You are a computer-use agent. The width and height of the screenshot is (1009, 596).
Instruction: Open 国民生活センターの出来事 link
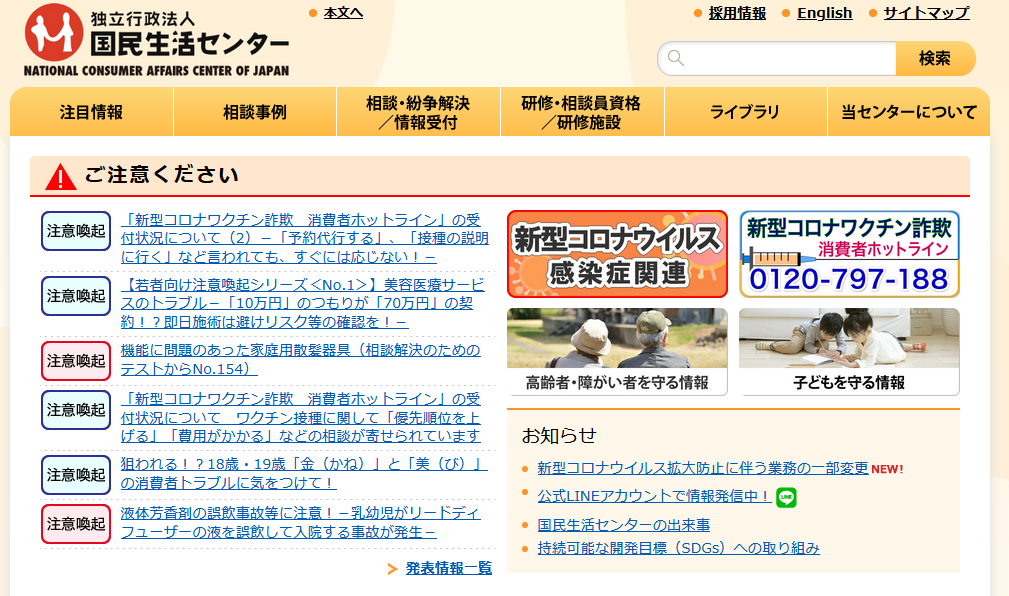point(624,525)
